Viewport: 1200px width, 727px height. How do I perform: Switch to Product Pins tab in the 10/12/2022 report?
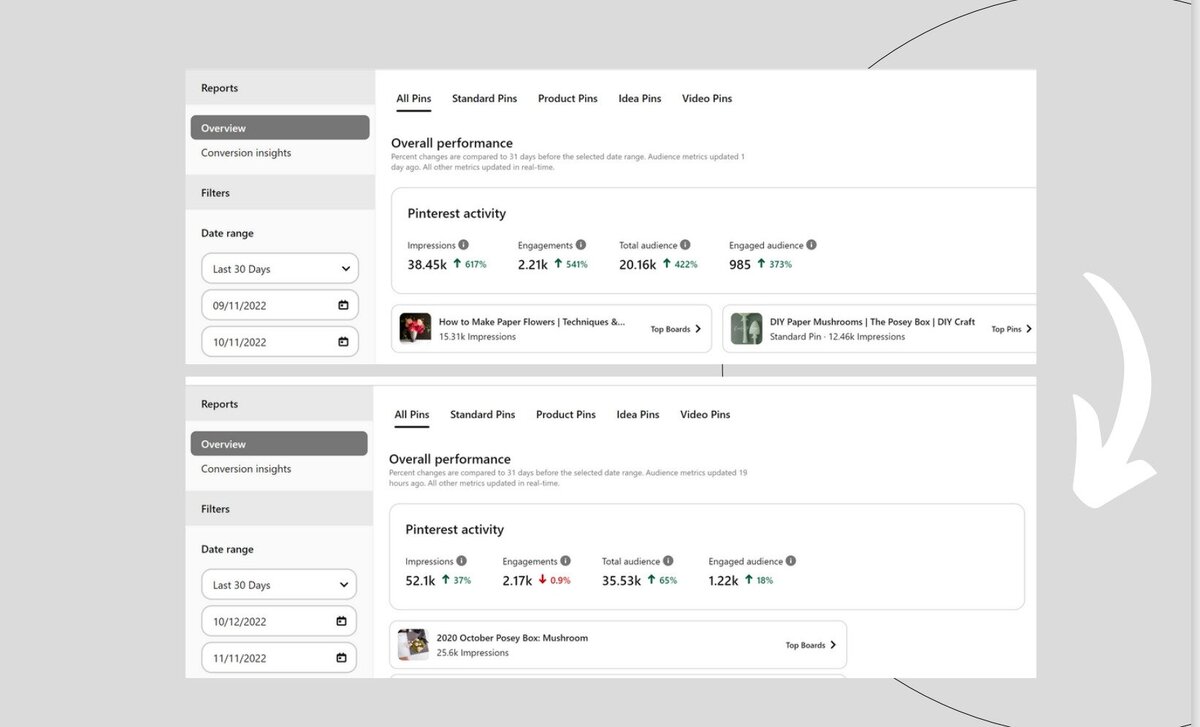click(566, 415)
